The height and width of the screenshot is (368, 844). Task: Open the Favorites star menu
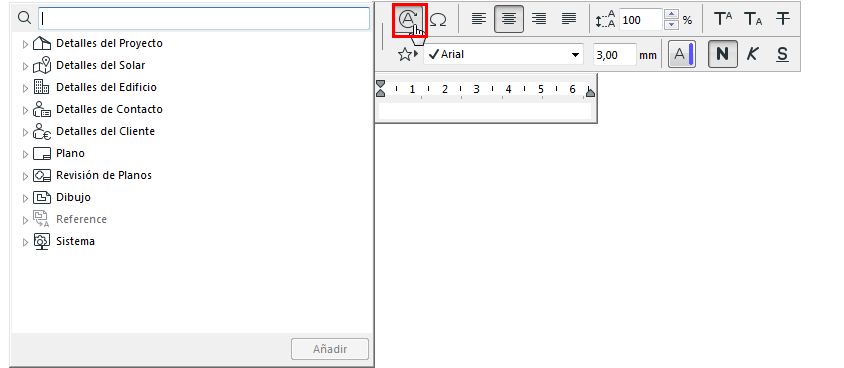(x=407, y=54)
